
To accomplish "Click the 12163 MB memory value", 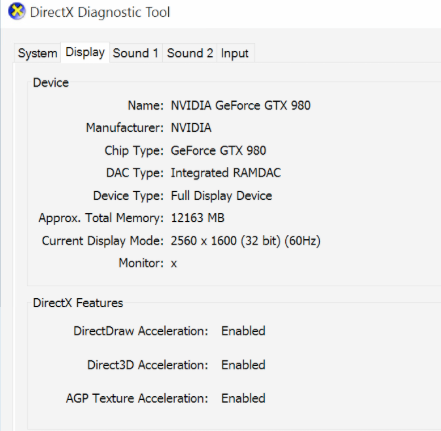I will tap(198, 218).
